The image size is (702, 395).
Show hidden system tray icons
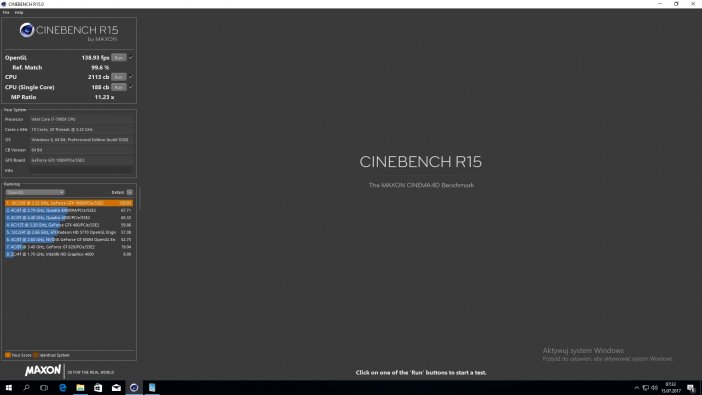[x=637, y=388]
